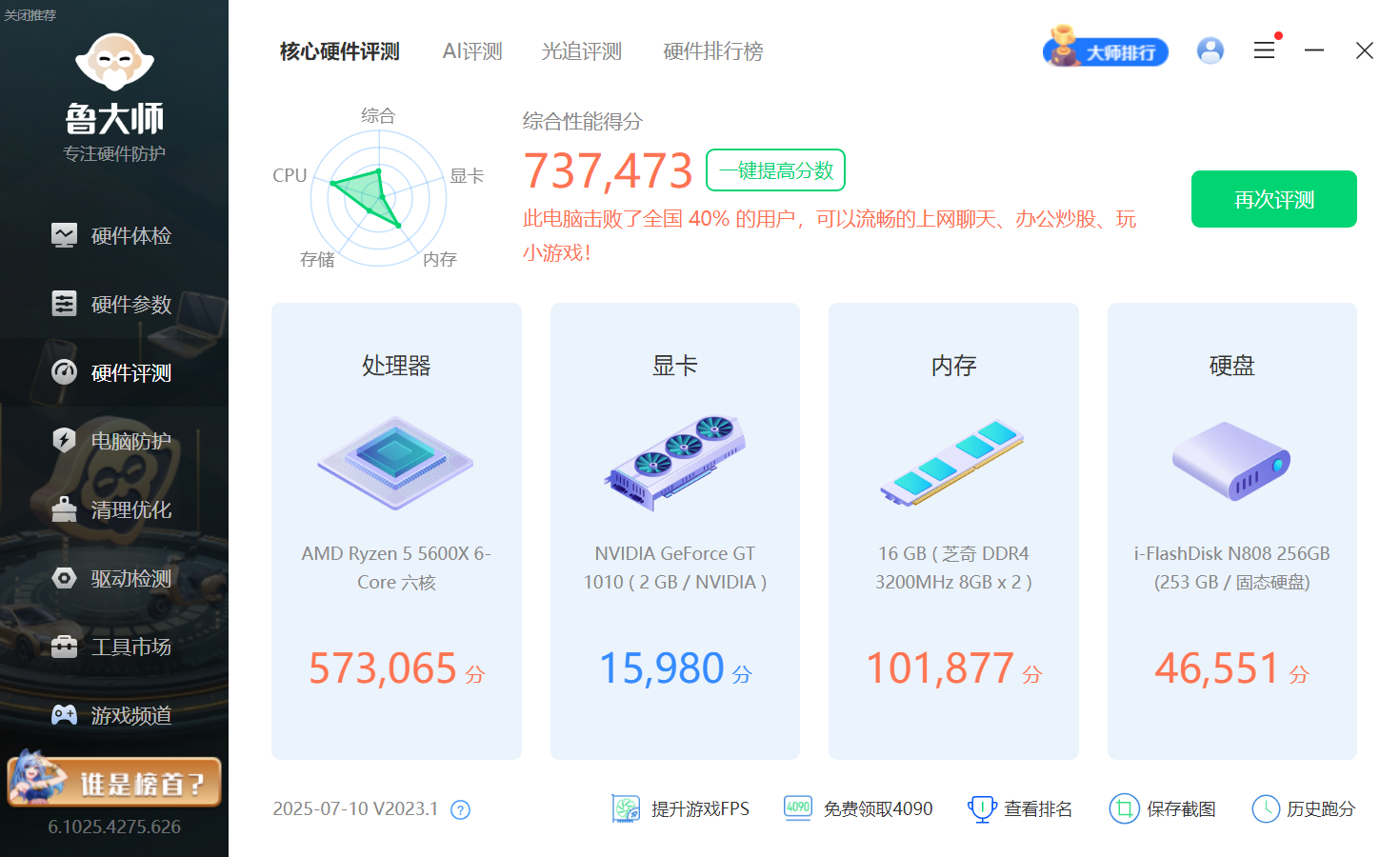Click 一键提高分数 button
Image resolution: width=1400 pixels, height=857 pixels.
[775, 170]
